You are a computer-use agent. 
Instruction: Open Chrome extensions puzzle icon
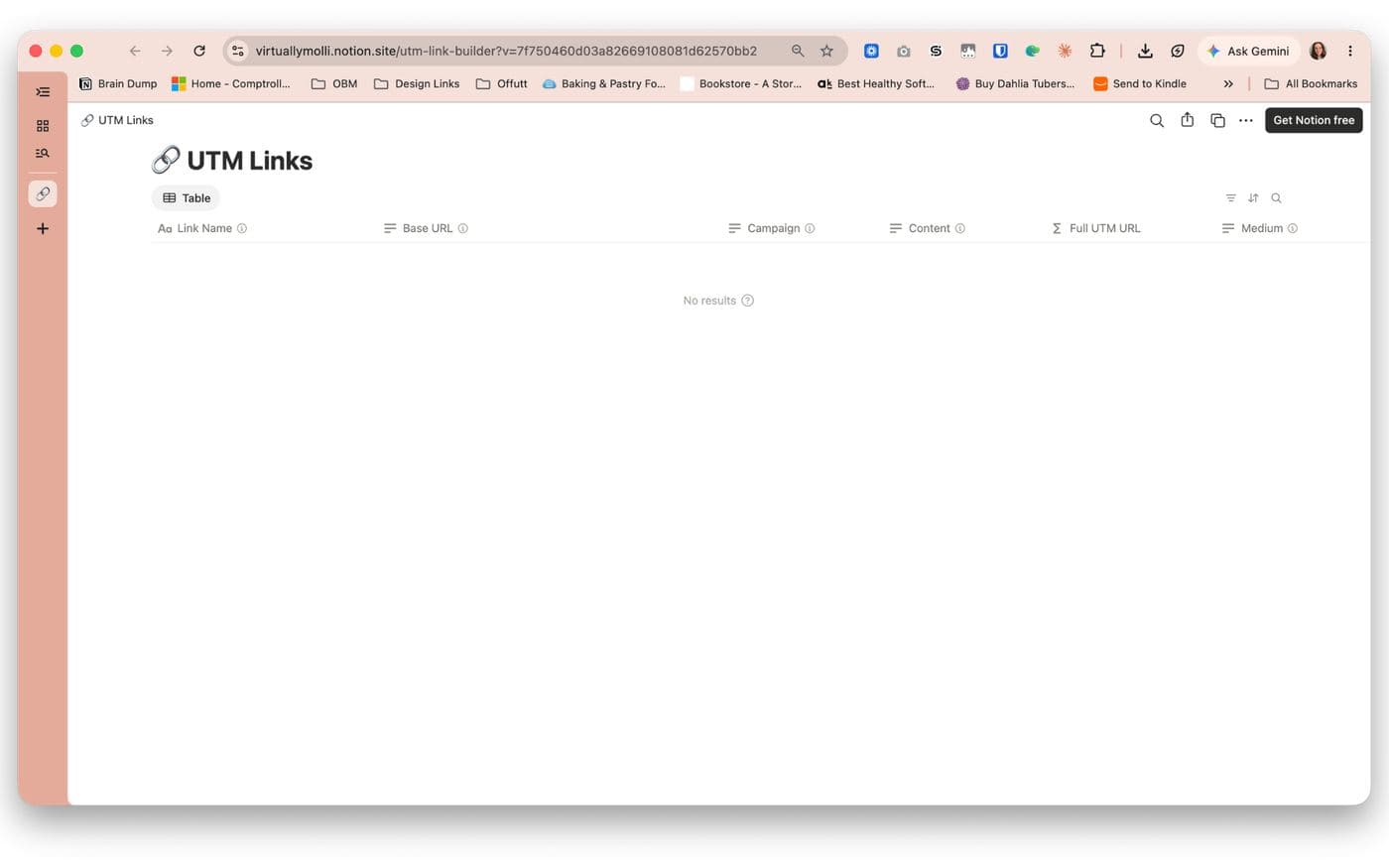click(x=1097, y=52)
